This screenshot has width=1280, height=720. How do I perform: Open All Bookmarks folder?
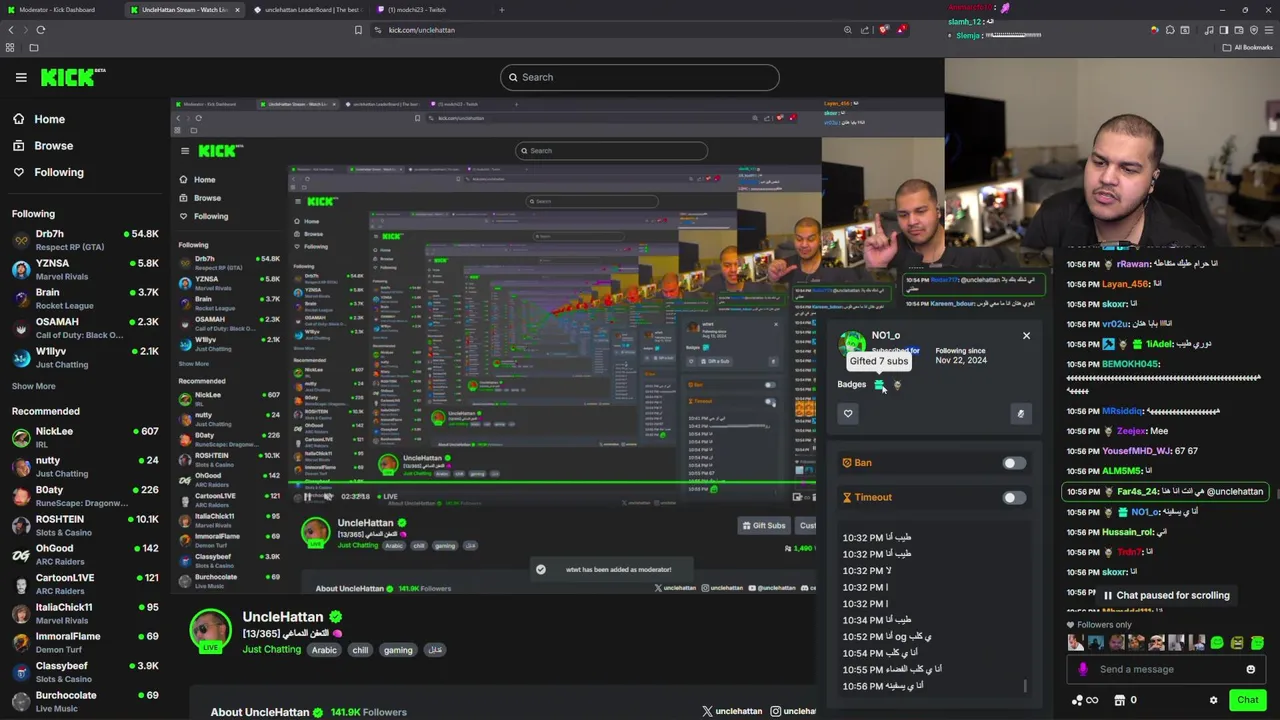pos(1247,47)
